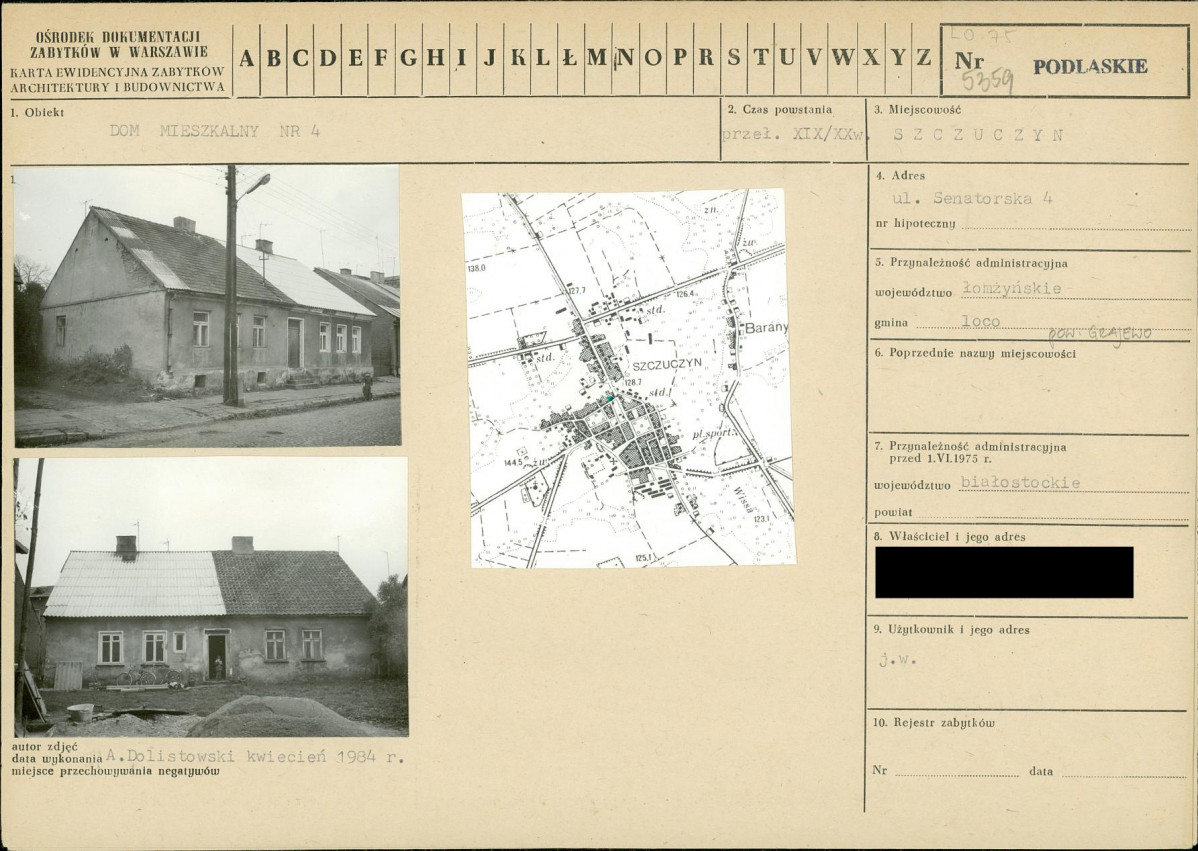Viewport: 1198px width, 851px height.
Task: Click the letter Z index box
Action: (924, 59)
